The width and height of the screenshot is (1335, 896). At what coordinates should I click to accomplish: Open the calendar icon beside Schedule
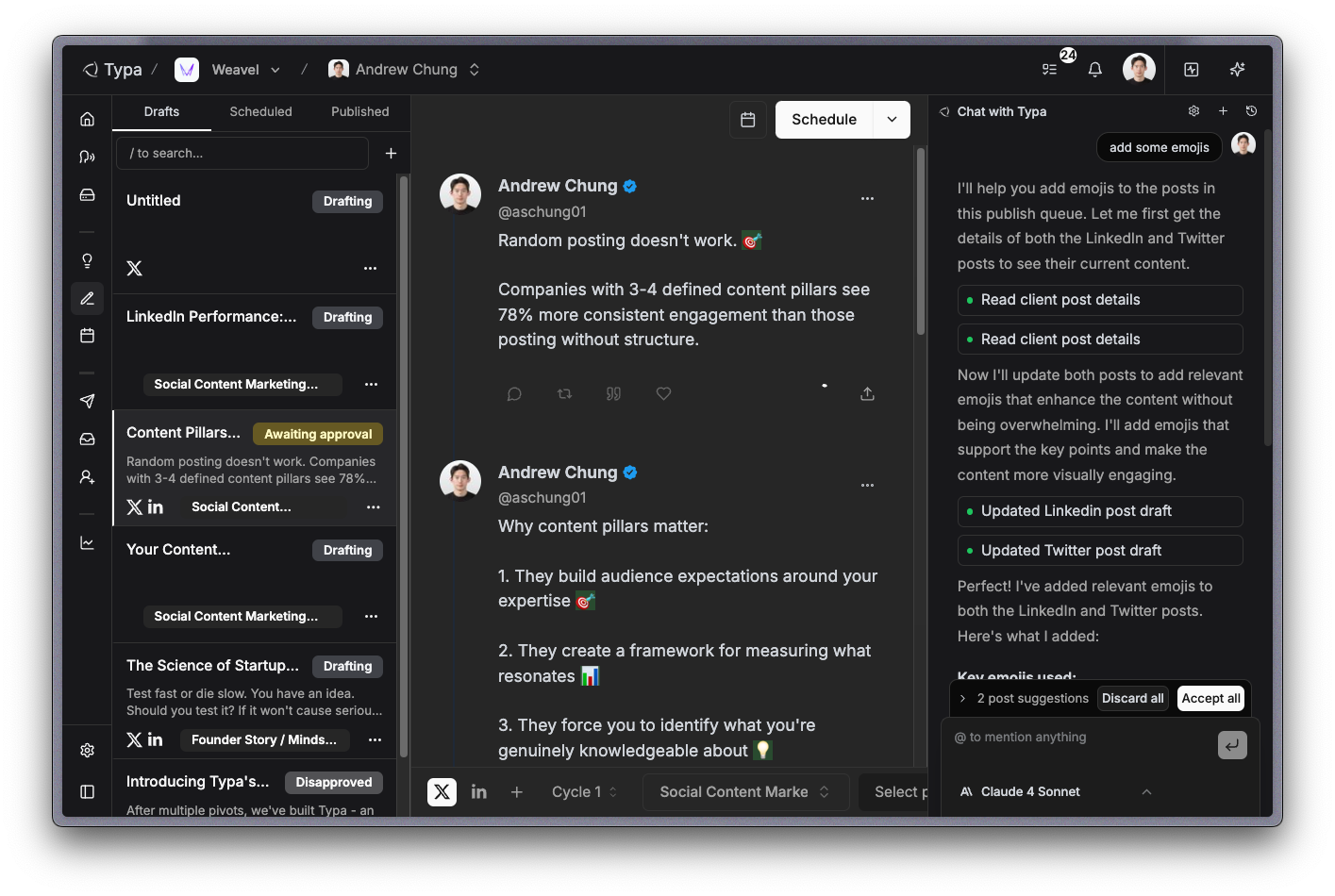(x=748, y=120)
